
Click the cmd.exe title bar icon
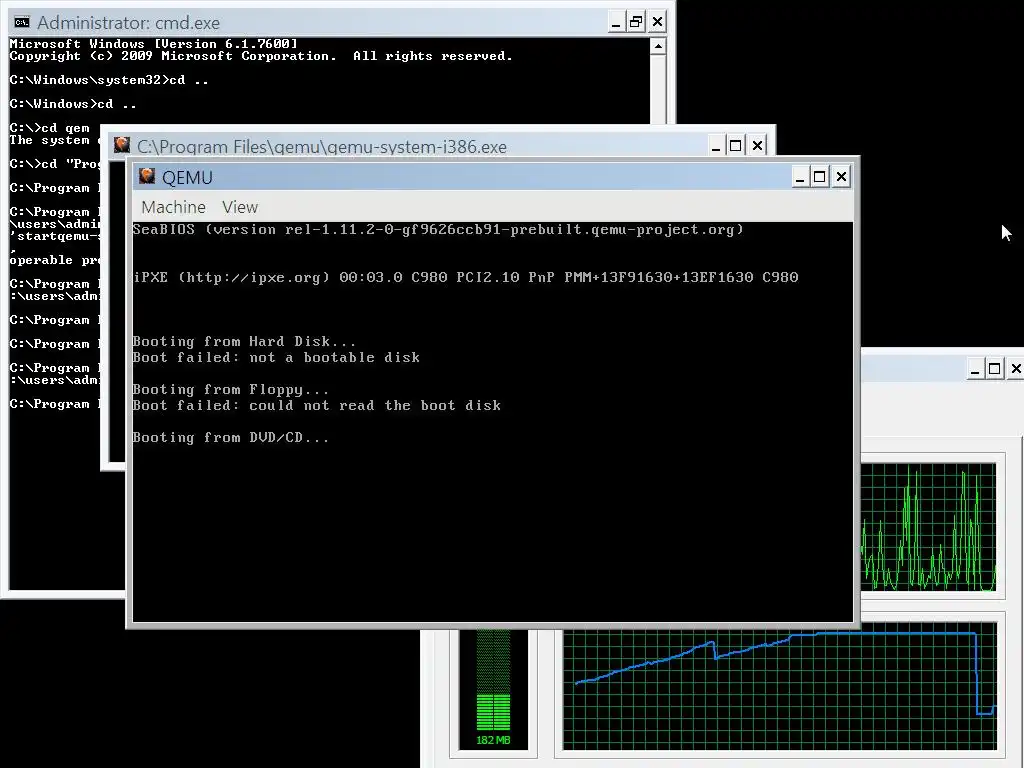point(22,22)
